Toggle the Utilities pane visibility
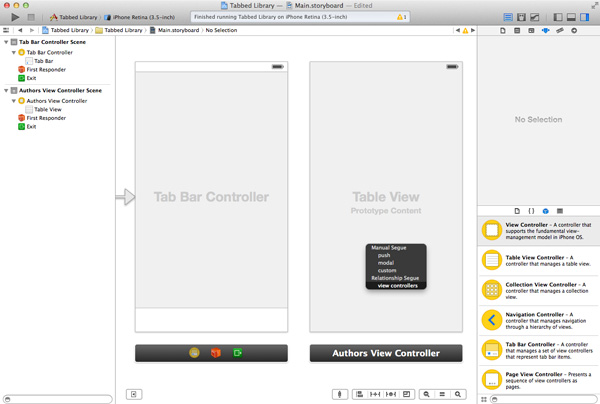Viewport: 600px width, 404px height. [x=585, y=17]
